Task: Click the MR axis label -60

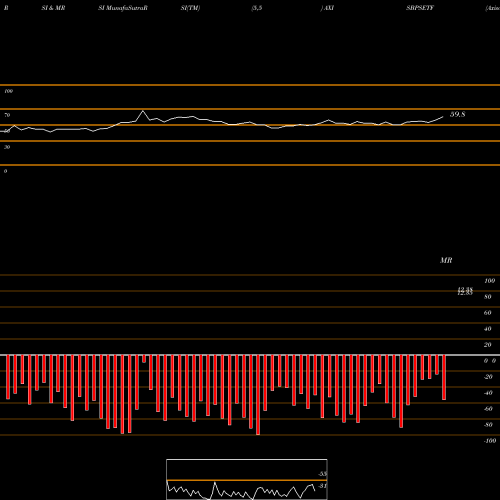Action: pos(488,409)
